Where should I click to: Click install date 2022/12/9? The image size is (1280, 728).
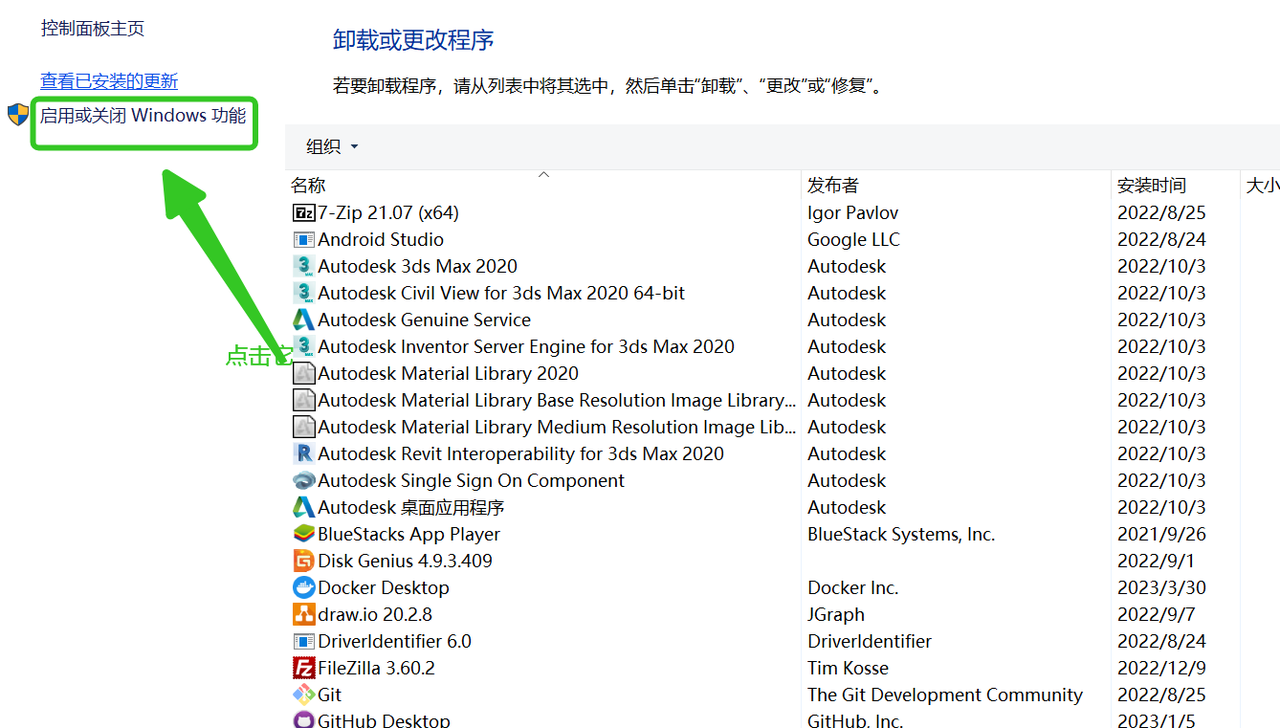[x=1162, y=668]
